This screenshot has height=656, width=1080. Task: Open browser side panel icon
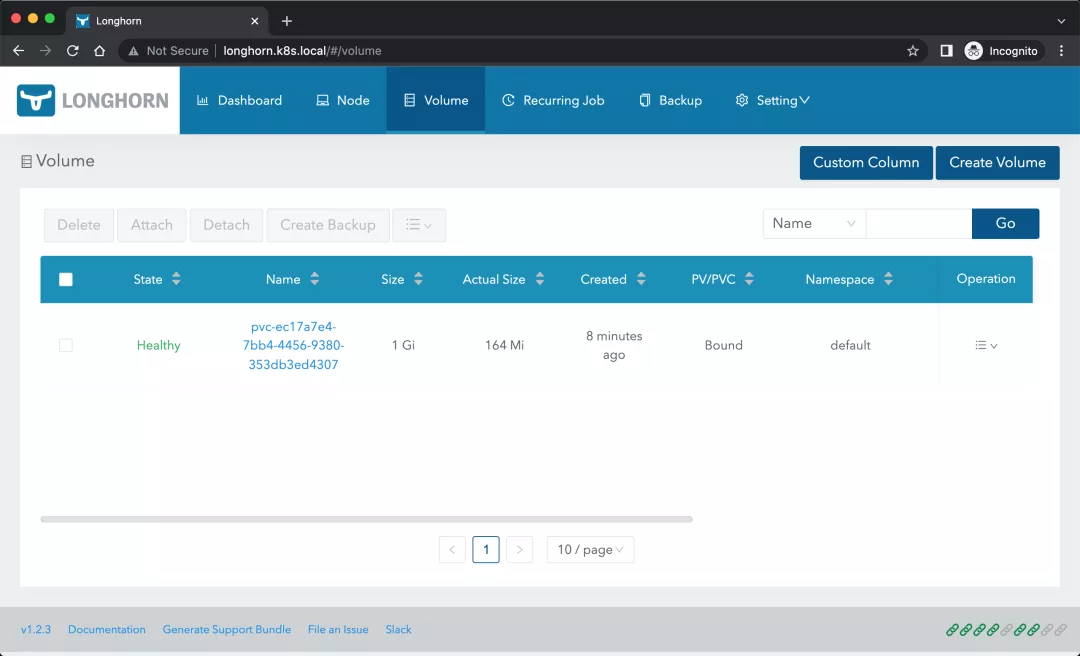point(946,51)
